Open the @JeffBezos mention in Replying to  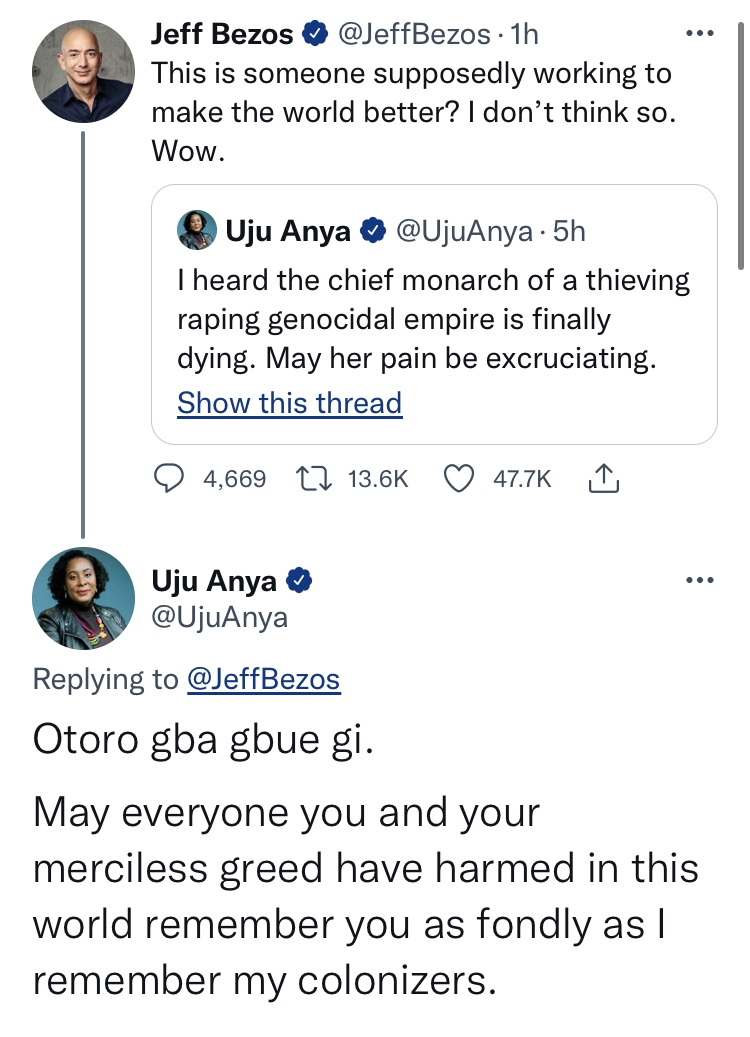pyautogui.click(x=264, y=680)
